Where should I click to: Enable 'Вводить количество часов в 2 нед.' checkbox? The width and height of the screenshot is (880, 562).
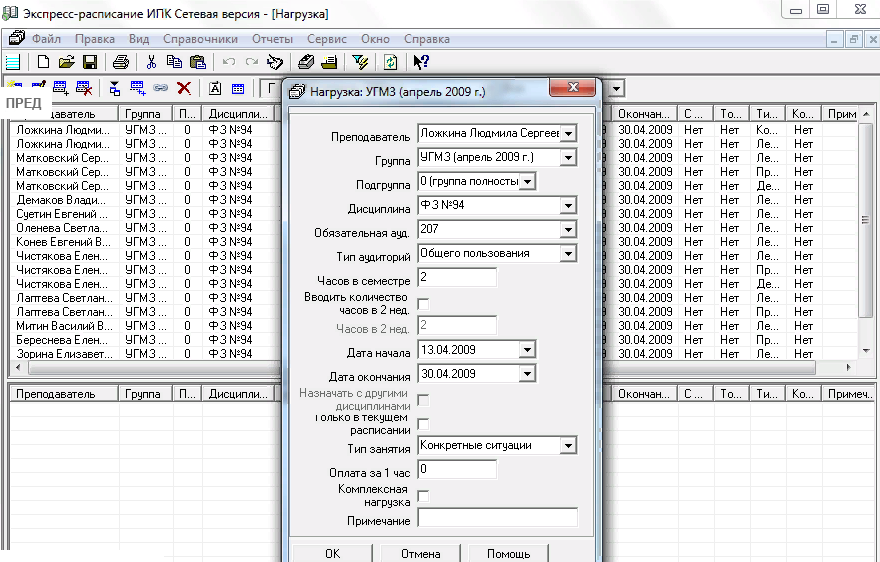pos(422,304)
